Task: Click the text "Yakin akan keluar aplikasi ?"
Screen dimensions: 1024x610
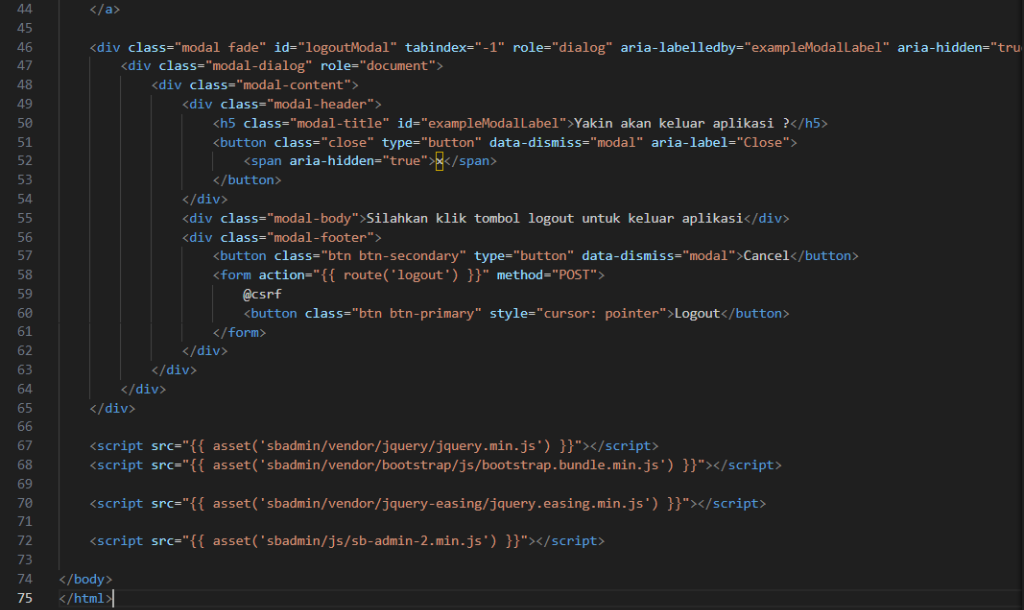Action: pyautogui.click(x=682, y=123)
